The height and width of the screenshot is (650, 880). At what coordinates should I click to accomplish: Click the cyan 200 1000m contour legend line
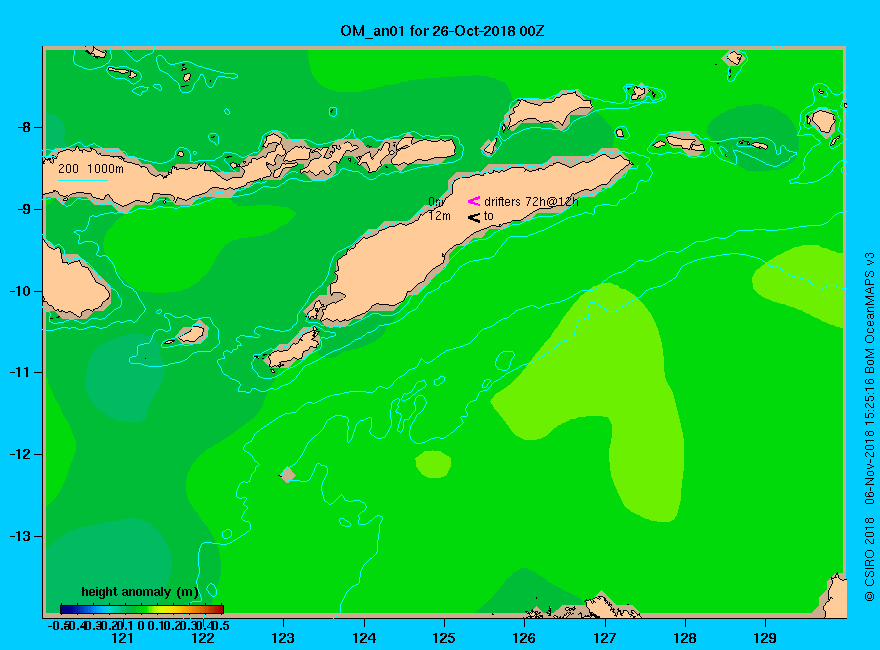pos(82,180)
